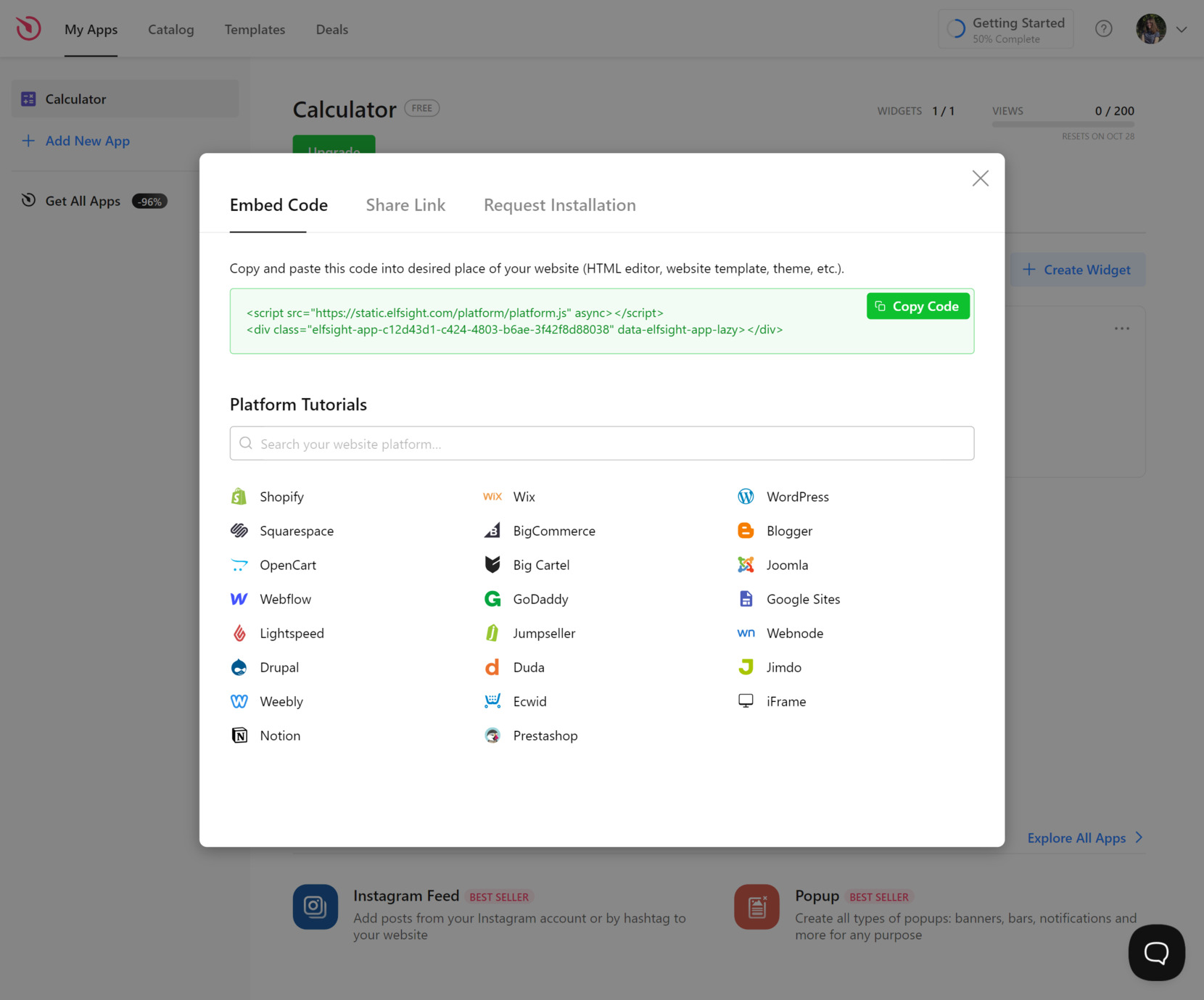The image size is (1204, 1000).
Task: Click the website platform search field
Action: coord(602,443)
